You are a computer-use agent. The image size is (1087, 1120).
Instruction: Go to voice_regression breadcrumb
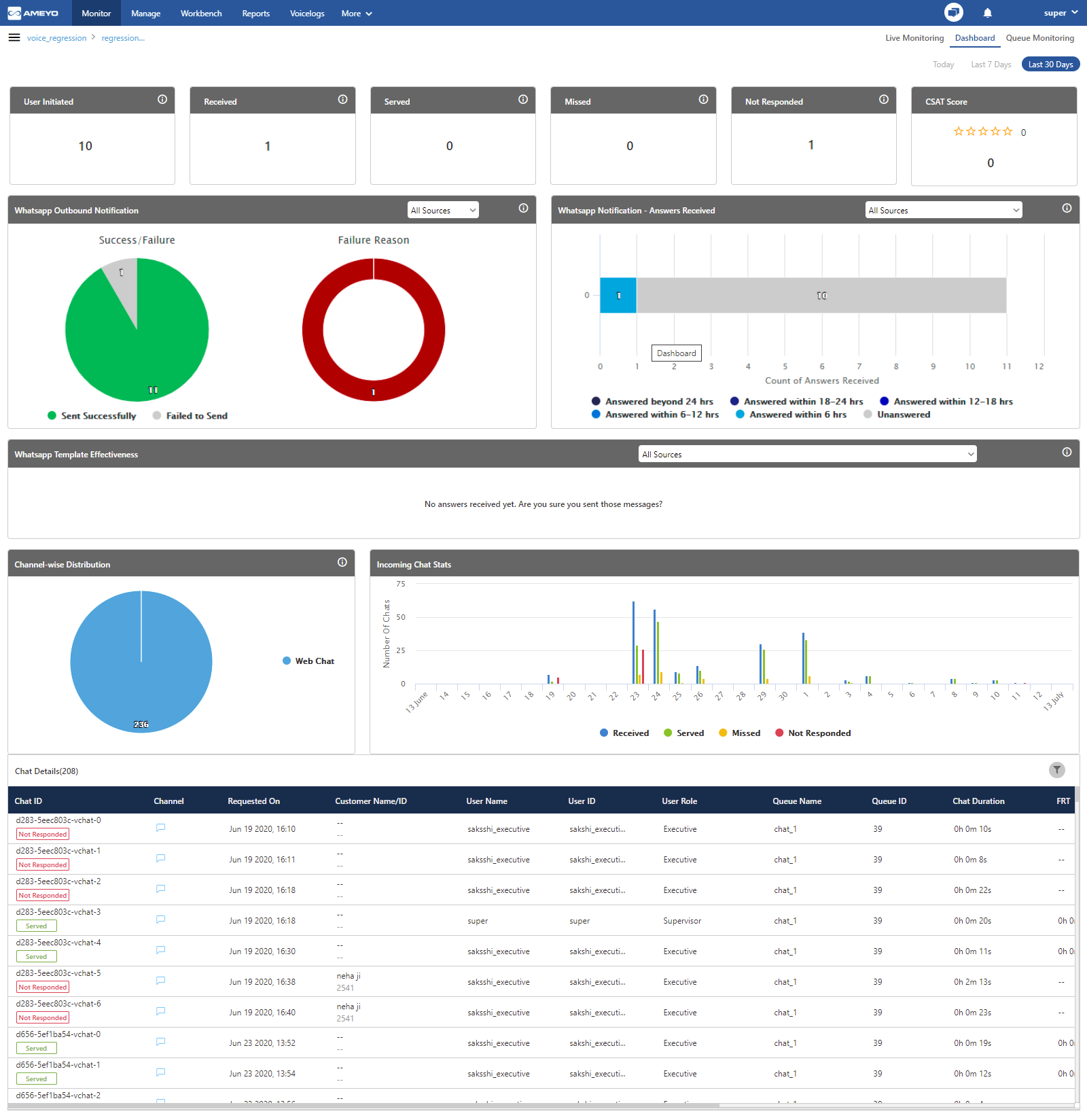(57, 38)
